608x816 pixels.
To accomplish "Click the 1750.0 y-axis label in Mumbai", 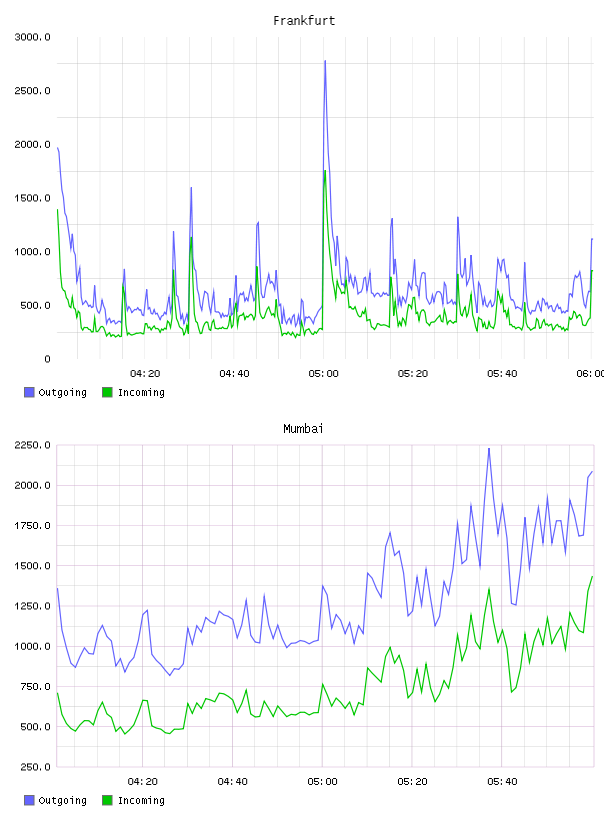I will tap(32, 526).
